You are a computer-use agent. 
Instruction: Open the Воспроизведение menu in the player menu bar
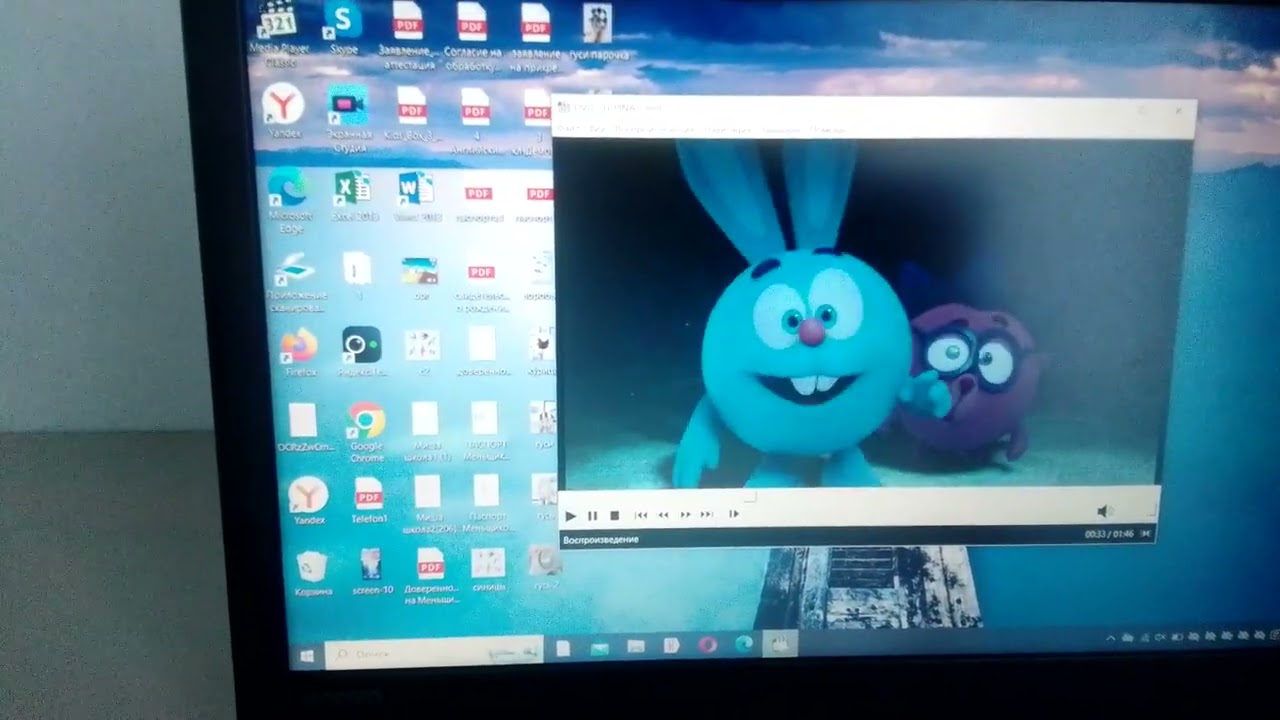pyautogui.click(x=654, y=130)
